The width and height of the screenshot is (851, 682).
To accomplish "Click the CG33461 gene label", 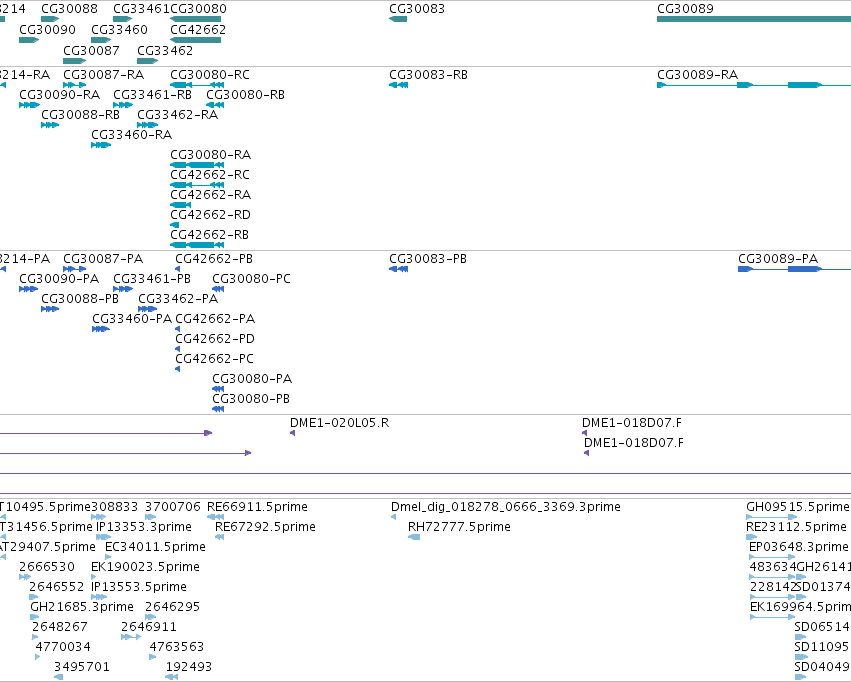I will tap(141, 9).
